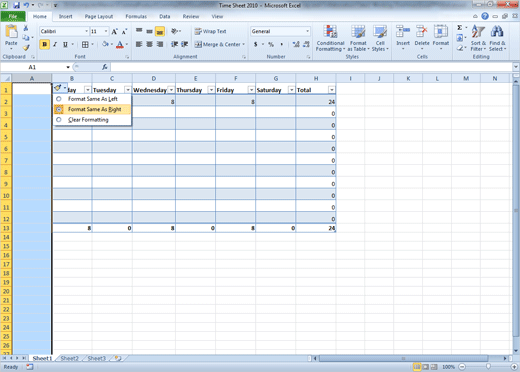Open Sort & Filter menu
520x372 pixels.
478,38
